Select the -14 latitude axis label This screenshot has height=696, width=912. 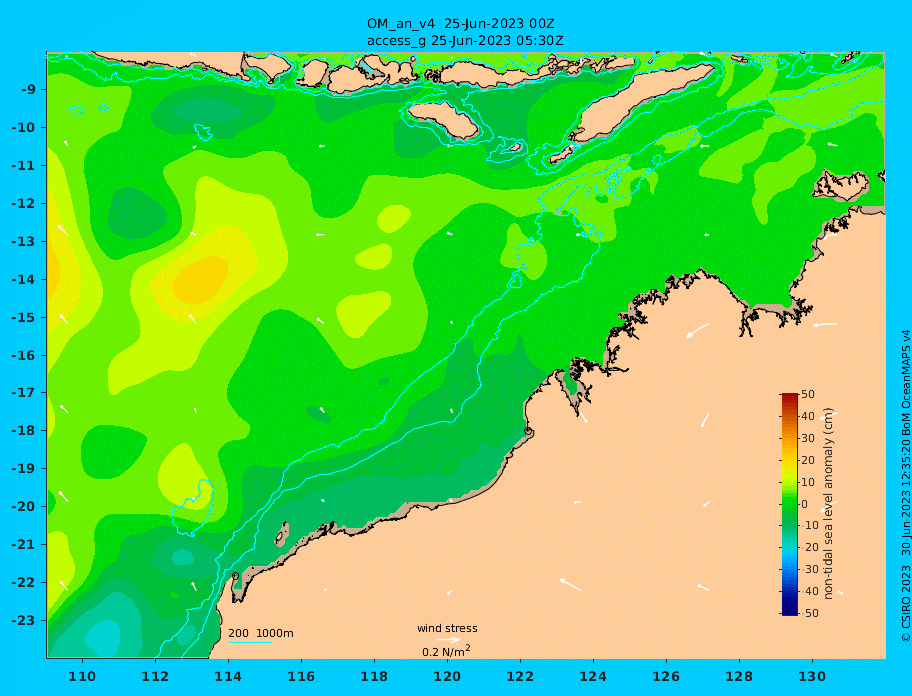pos(24,280)
